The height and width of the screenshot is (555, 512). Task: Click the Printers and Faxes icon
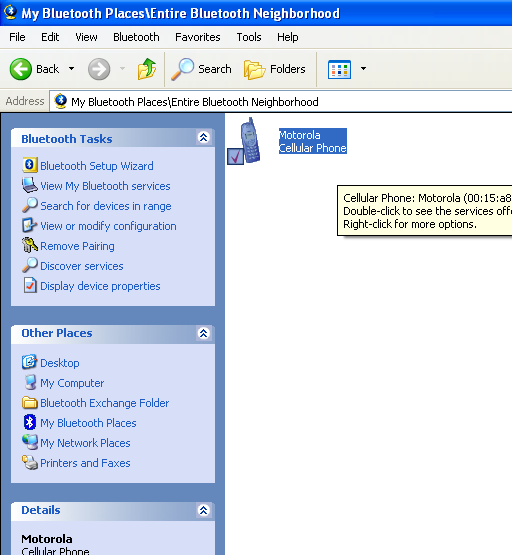click(30, 463)
